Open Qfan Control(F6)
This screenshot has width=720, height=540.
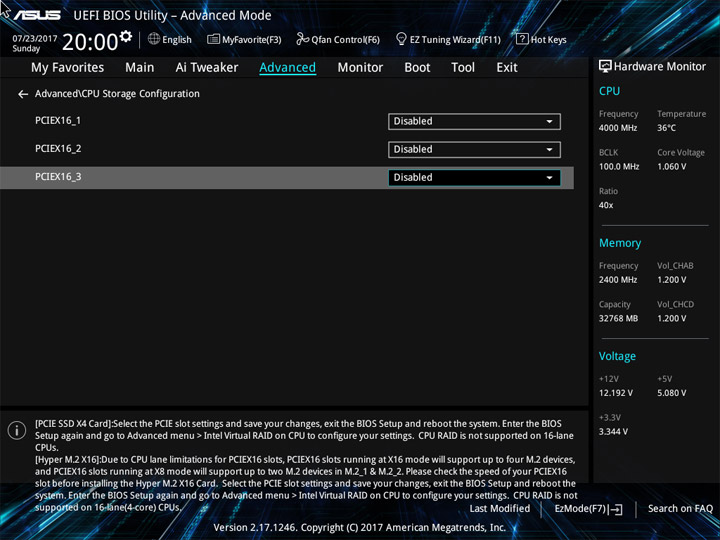[345, 40]
